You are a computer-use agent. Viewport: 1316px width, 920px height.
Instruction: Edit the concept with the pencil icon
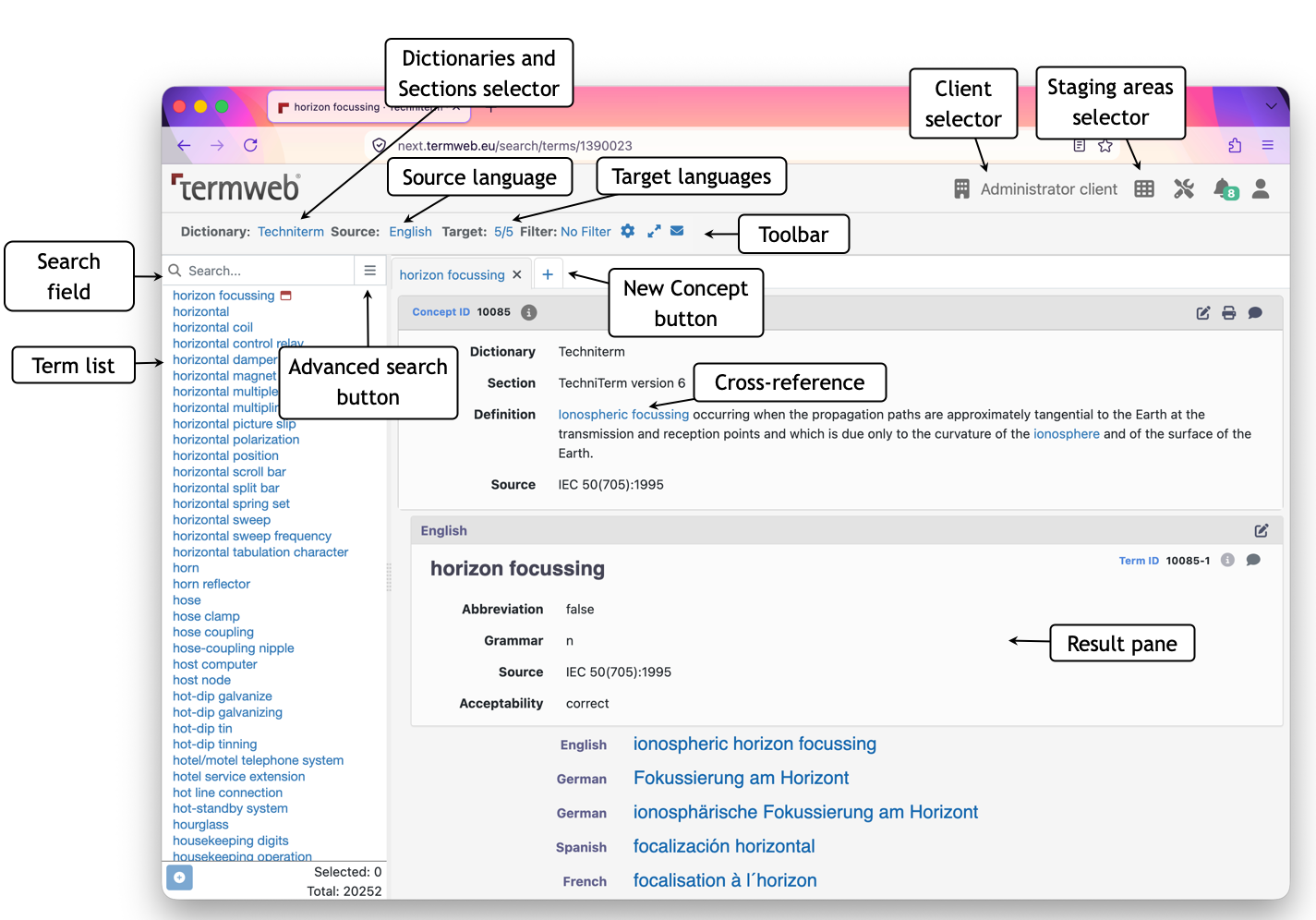(1203, 313)
